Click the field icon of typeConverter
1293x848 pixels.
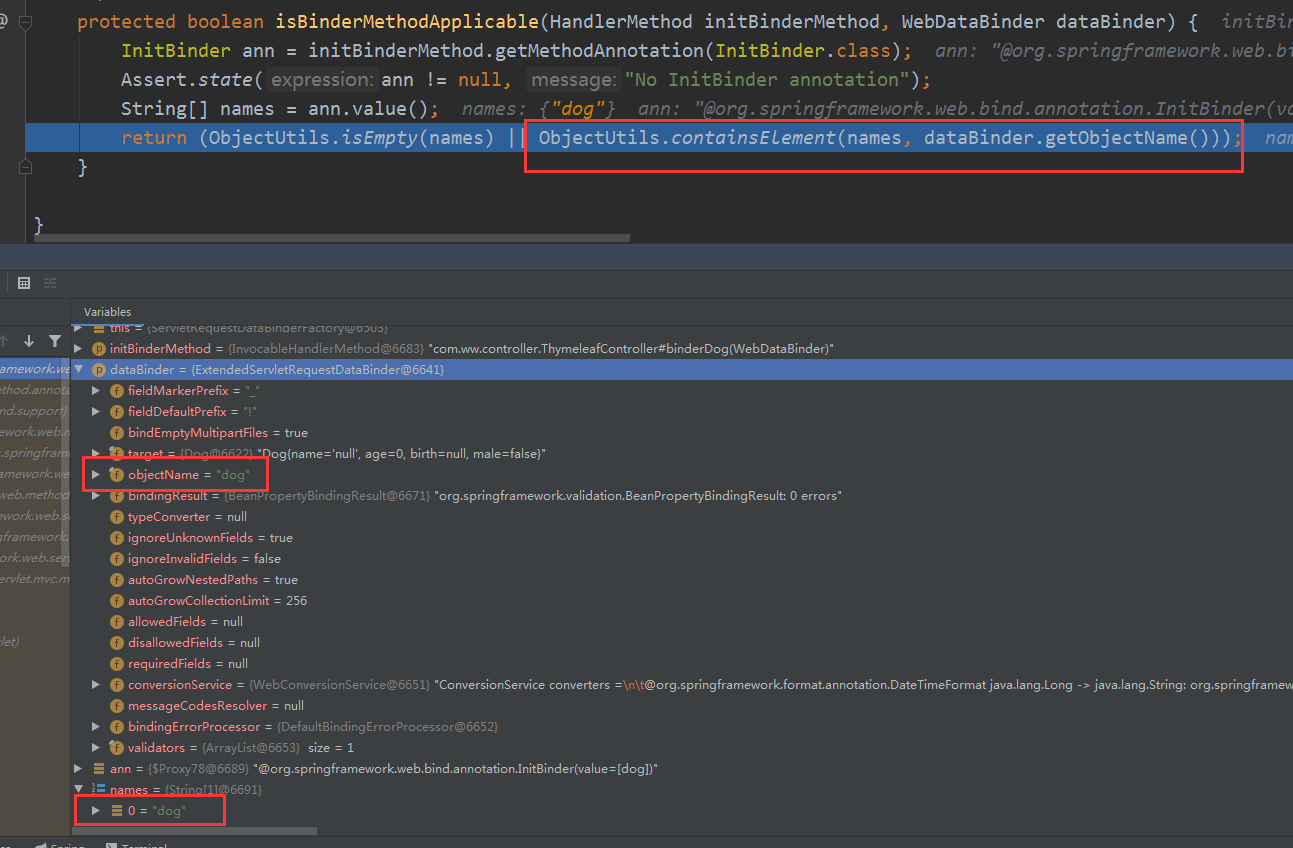(117, 517)
